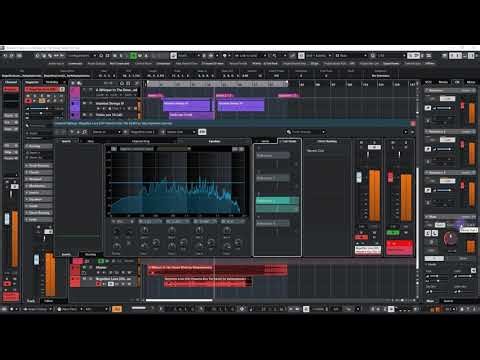
Task: Open the Media tab in right zone
Action: coord(443,82)
